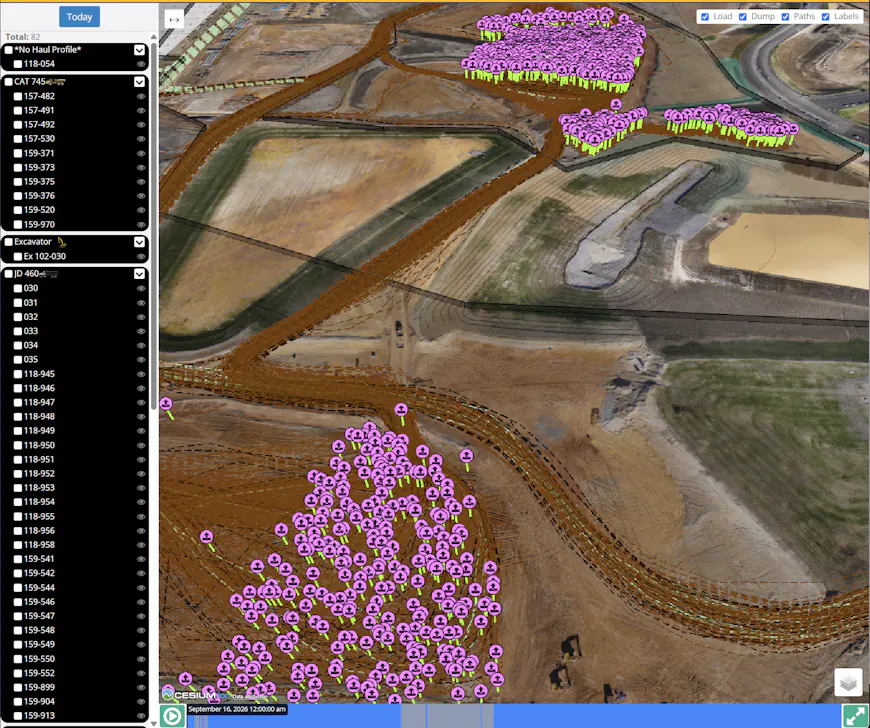
Task: Open the map layers picker
Action: coord(848,682)
